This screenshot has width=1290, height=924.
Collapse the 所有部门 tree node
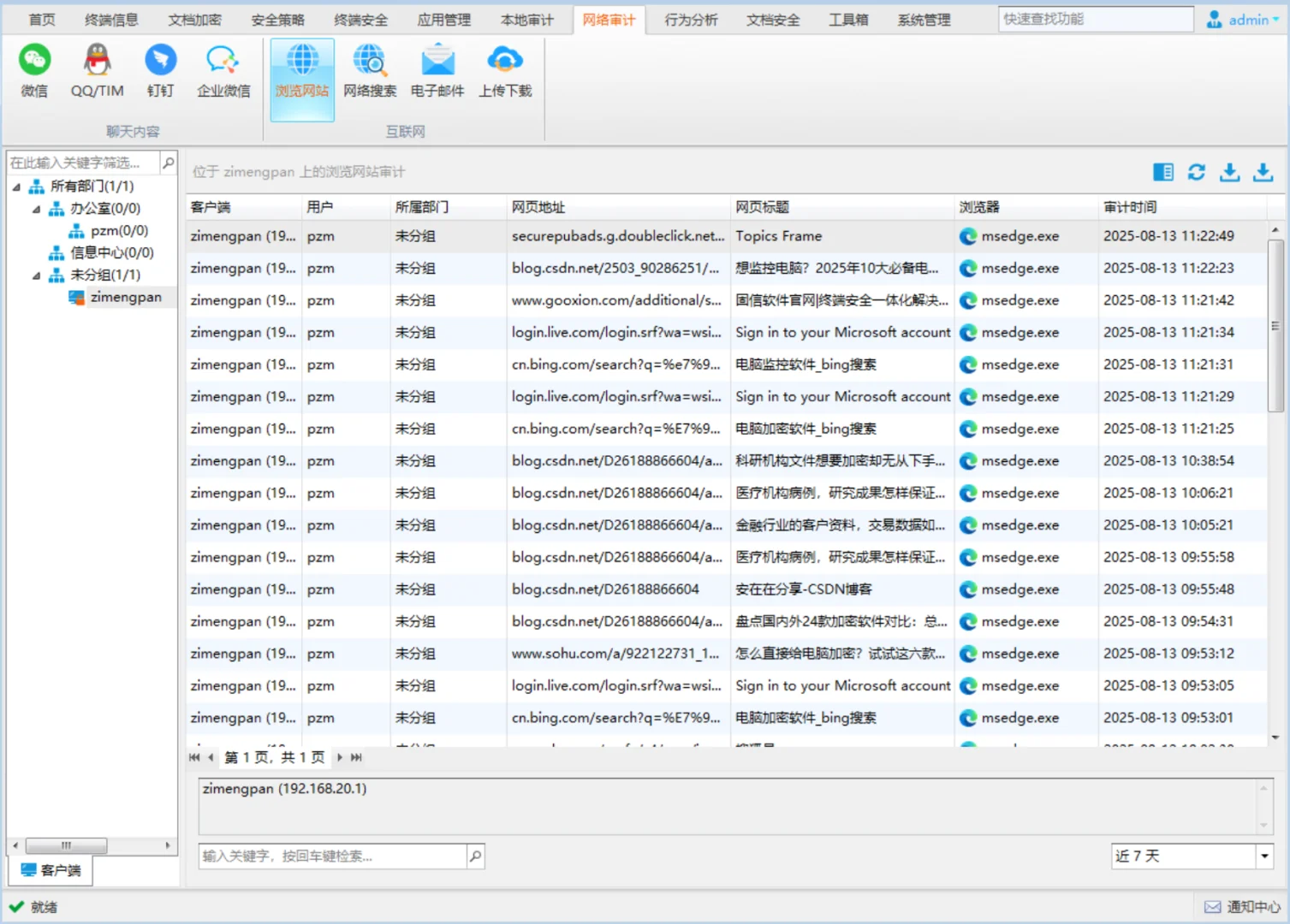[16, 187]
